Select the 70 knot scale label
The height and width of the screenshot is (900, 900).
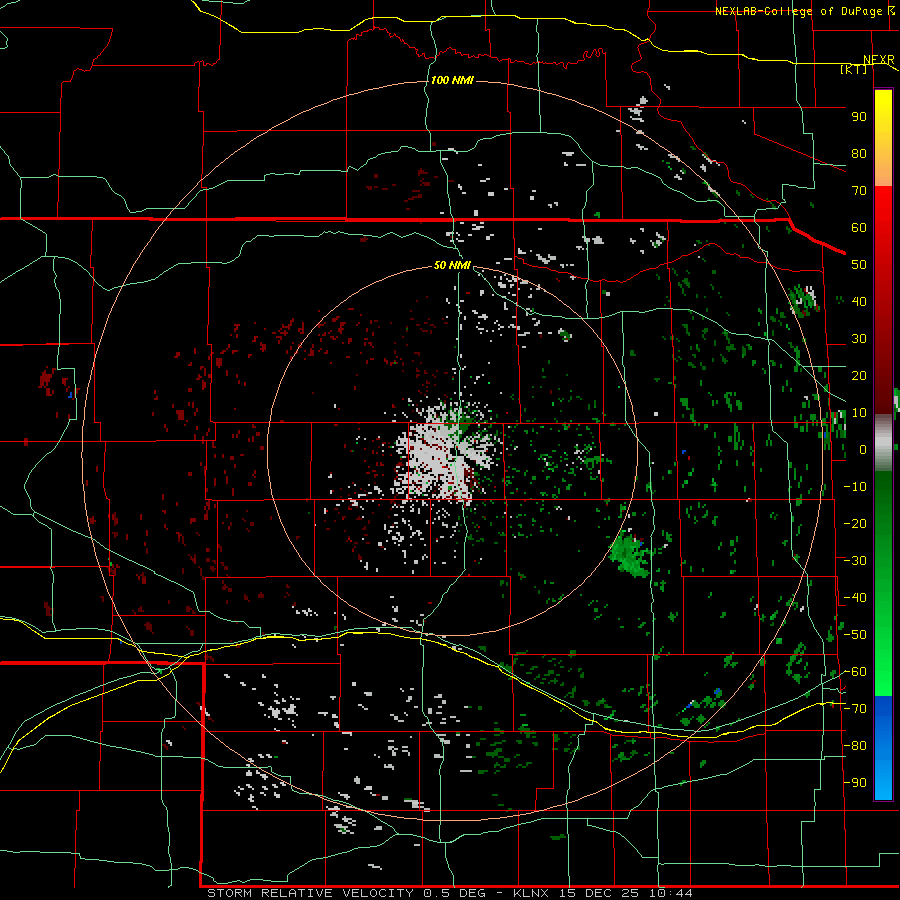pyautogui.click(x=859, y=191)
